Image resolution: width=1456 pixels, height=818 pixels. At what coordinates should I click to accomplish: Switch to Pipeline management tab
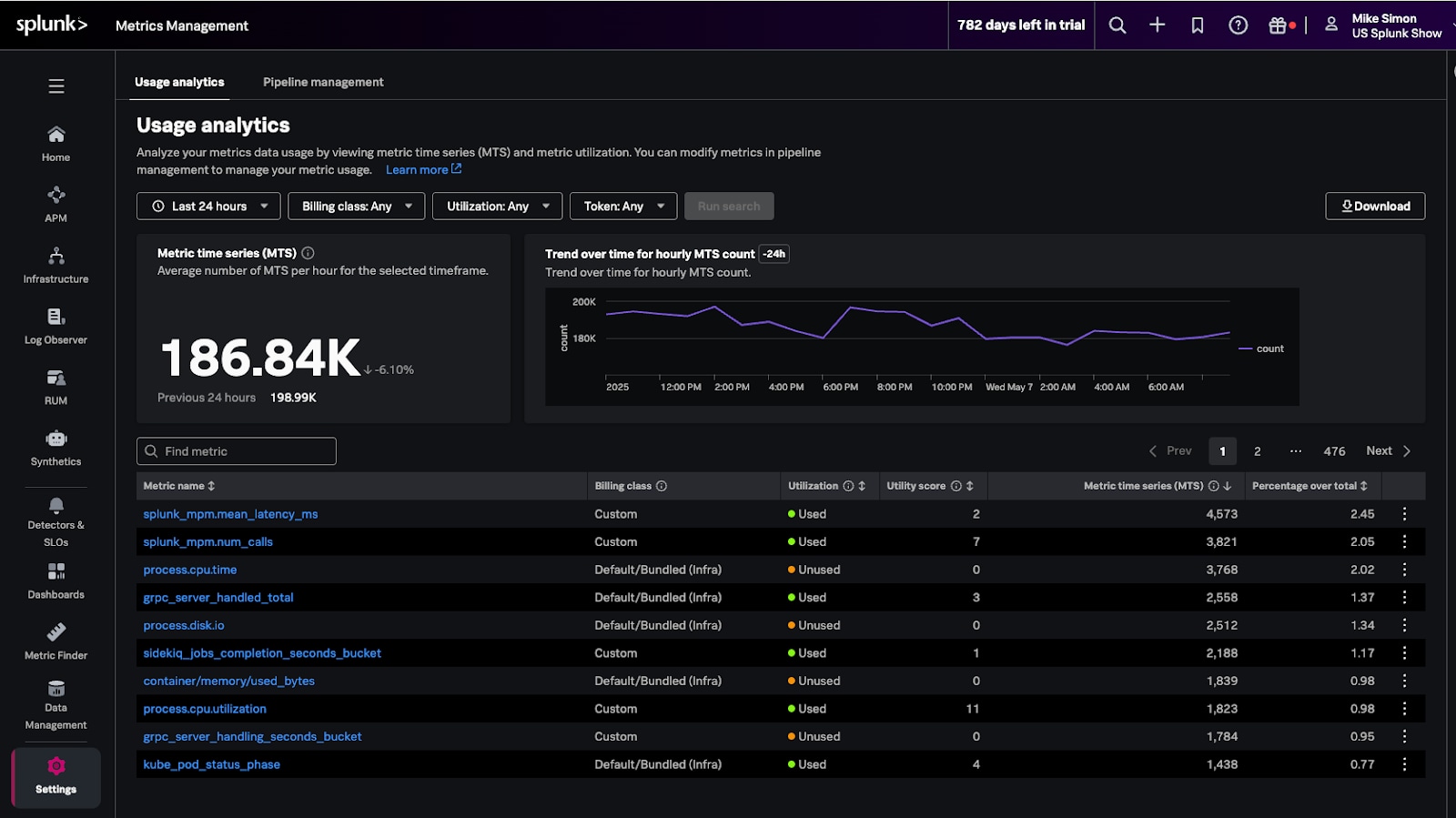click(x=323, y=82)
